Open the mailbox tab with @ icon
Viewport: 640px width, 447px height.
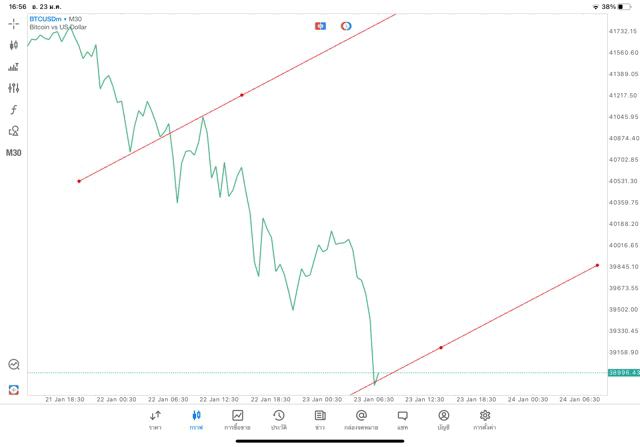click(361, 420)
